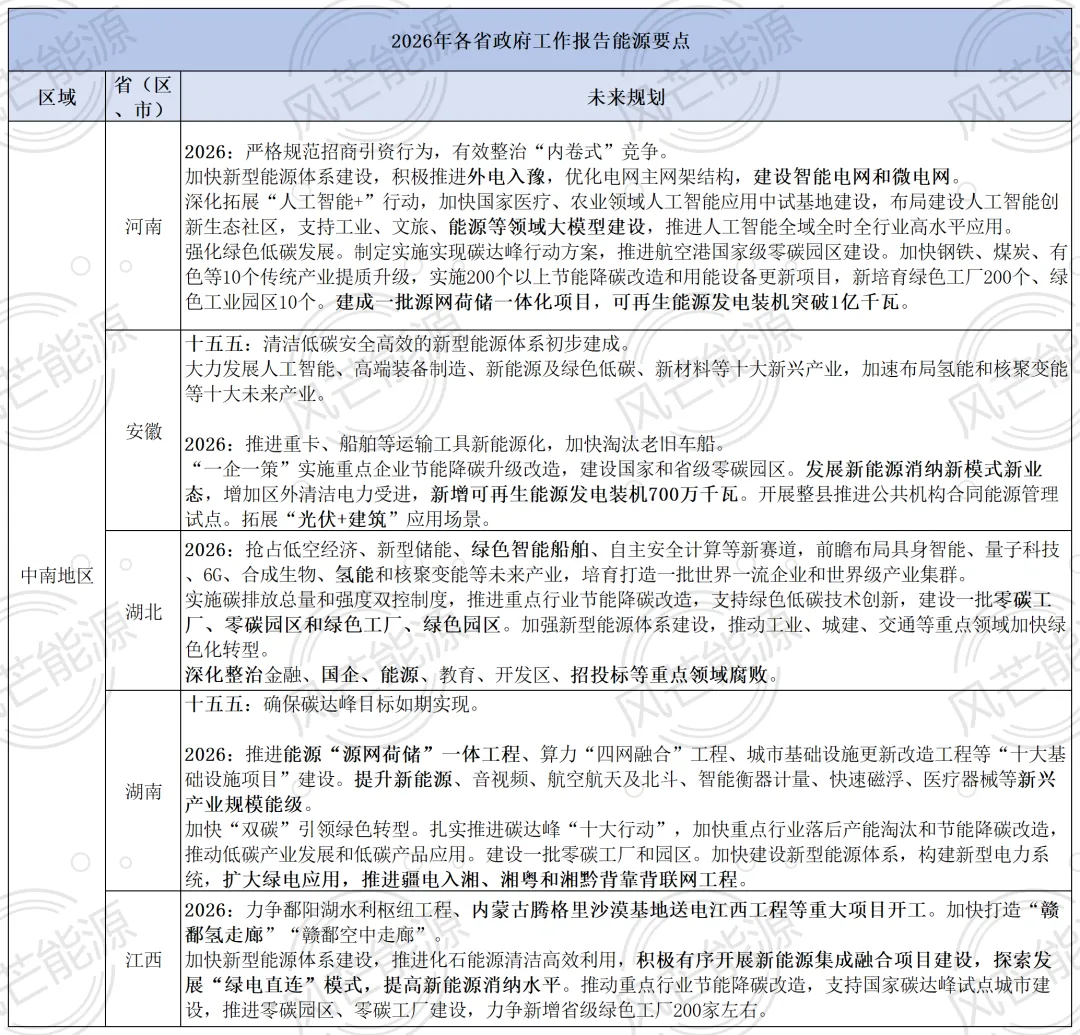Click the text "推进疆电入湘" in Hunan row
Screen dimensions: 1080x1035
click(x=419, y=879)
